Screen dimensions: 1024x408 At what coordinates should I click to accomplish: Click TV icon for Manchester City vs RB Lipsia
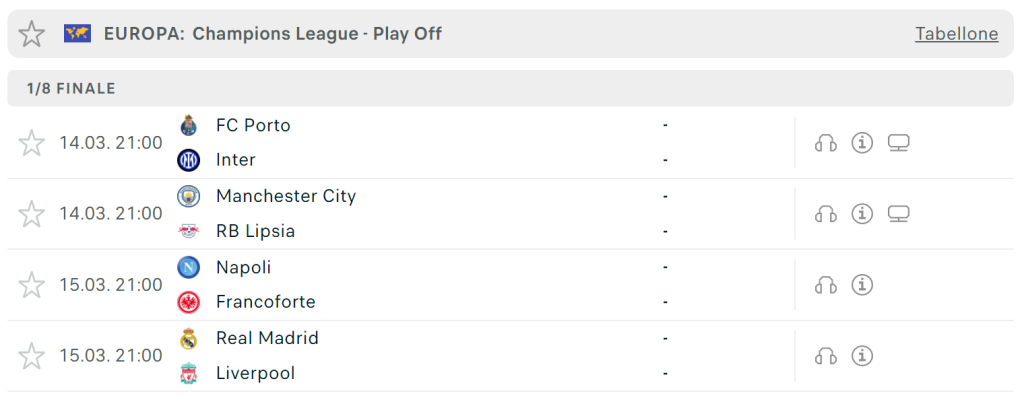pyautogui.click(x=899, y=214)
